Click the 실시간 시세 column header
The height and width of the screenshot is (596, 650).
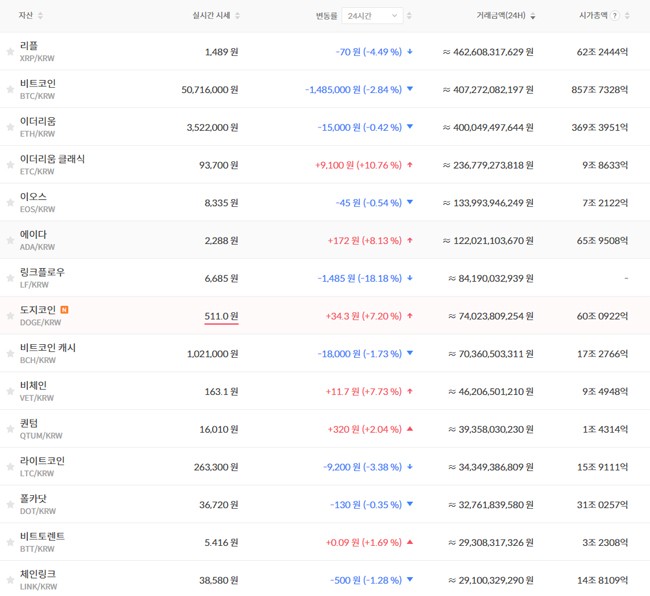[211, 15]
